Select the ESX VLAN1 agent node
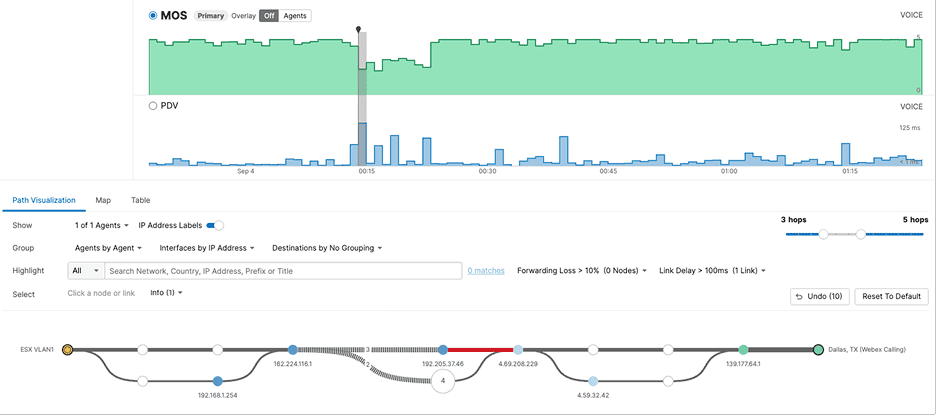Viewport: 937px width, 416px height. 68,350
